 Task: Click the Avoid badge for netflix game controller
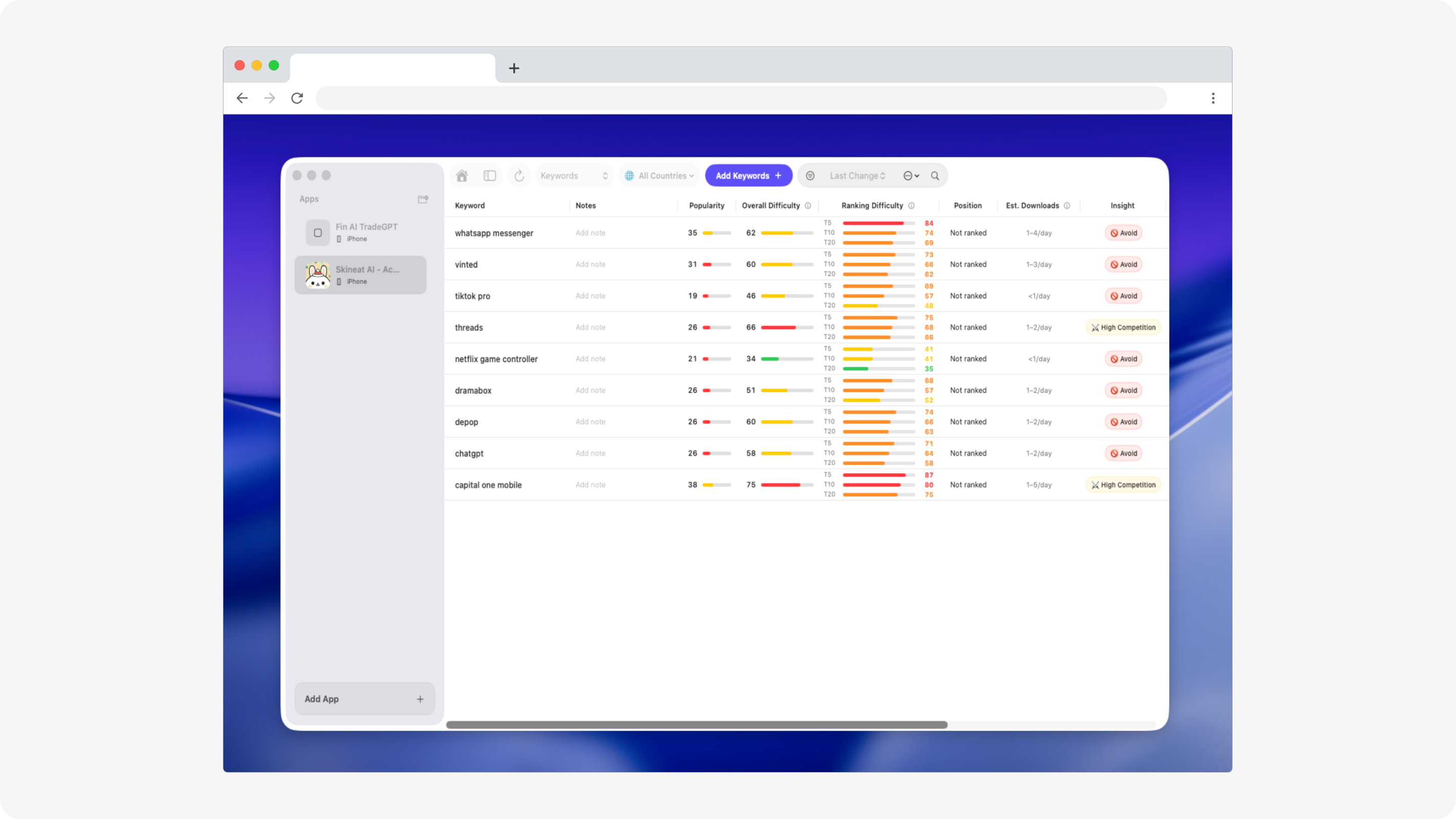click(x=1123, y=359)
